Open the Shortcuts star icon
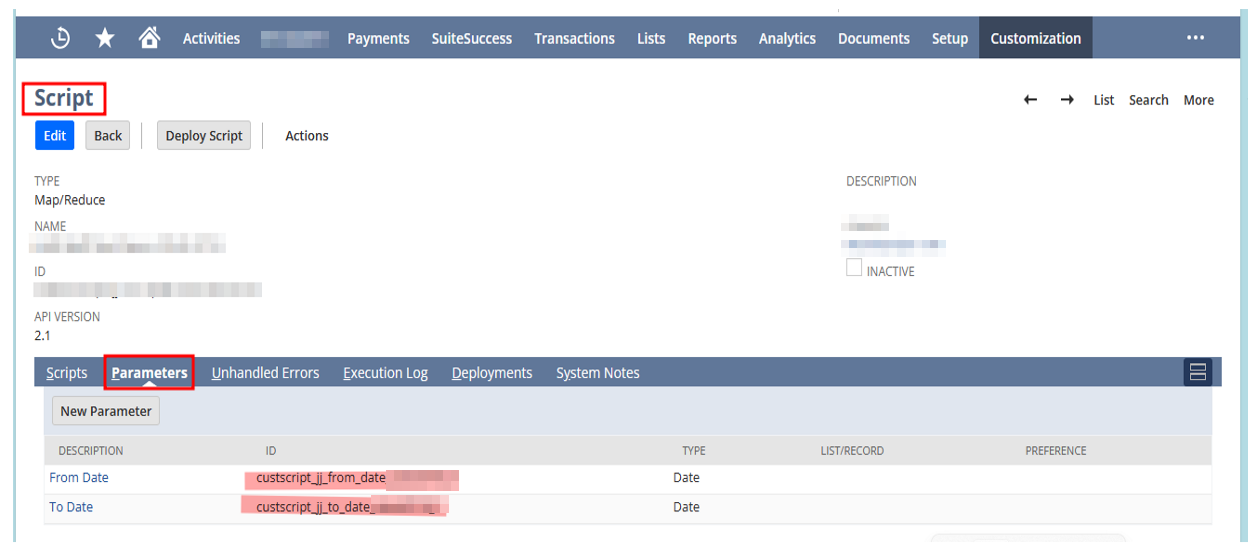 tap(105, 38)
